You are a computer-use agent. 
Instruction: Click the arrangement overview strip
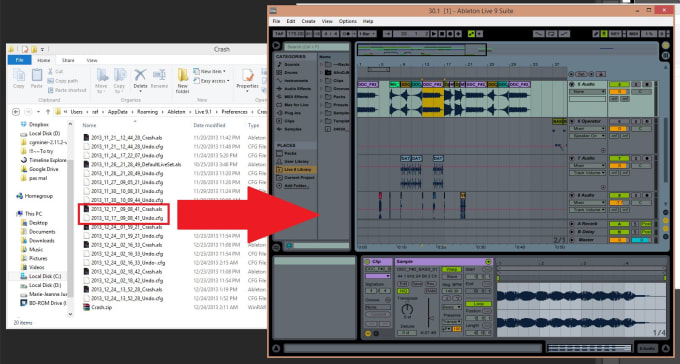click(x=507, y=49)
